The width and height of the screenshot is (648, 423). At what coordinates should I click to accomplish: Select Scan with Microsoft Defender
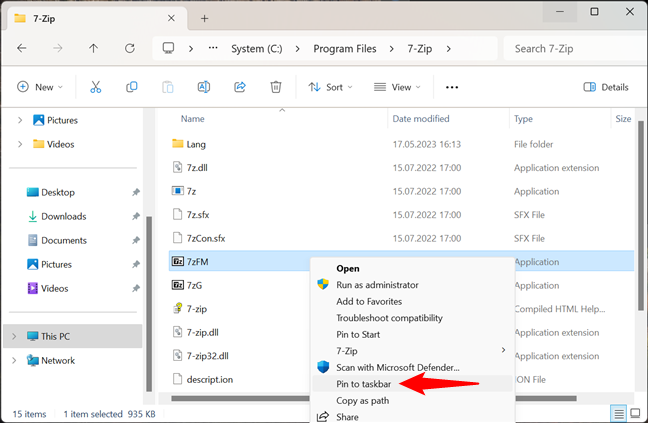coord(412,368)
